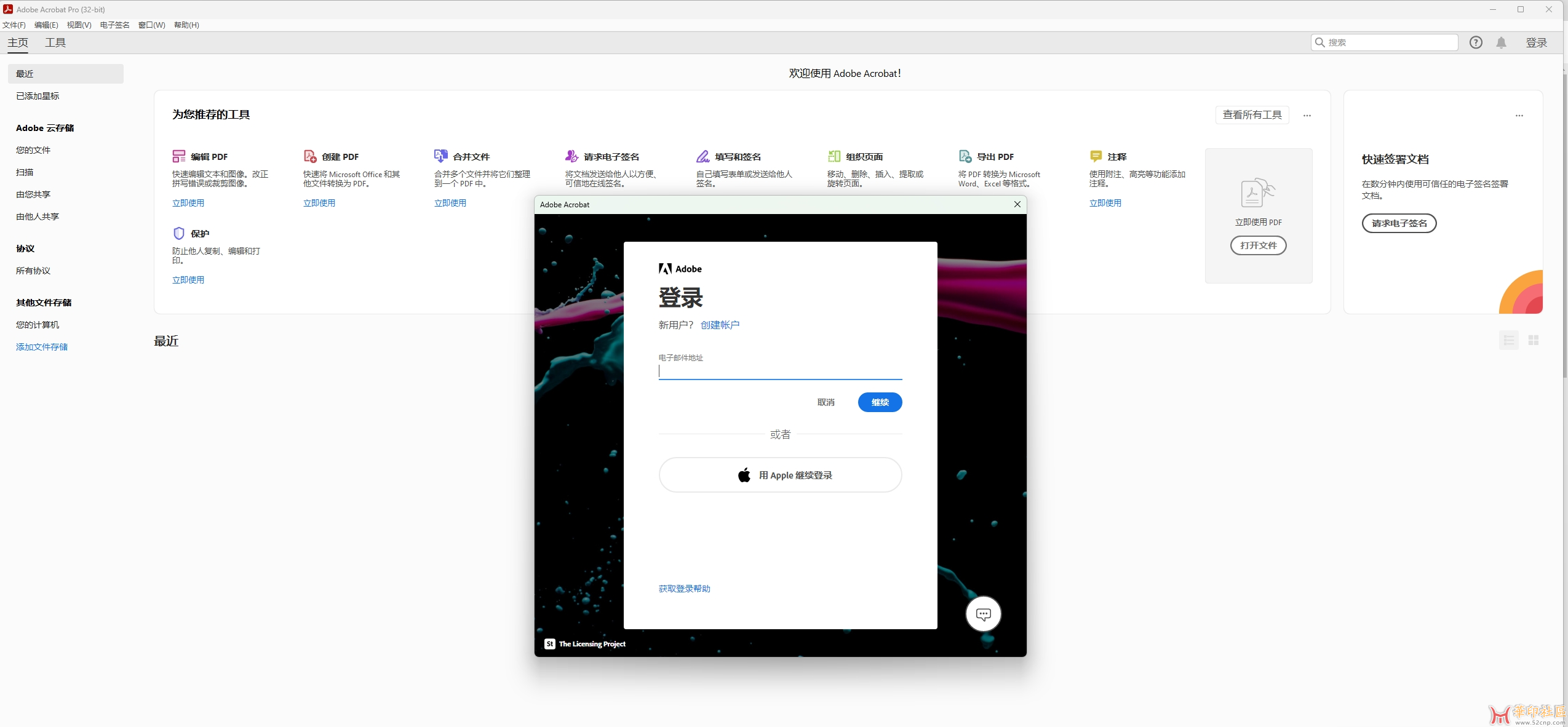Click the Create PDF tool icon

click(x=310, y=156)
